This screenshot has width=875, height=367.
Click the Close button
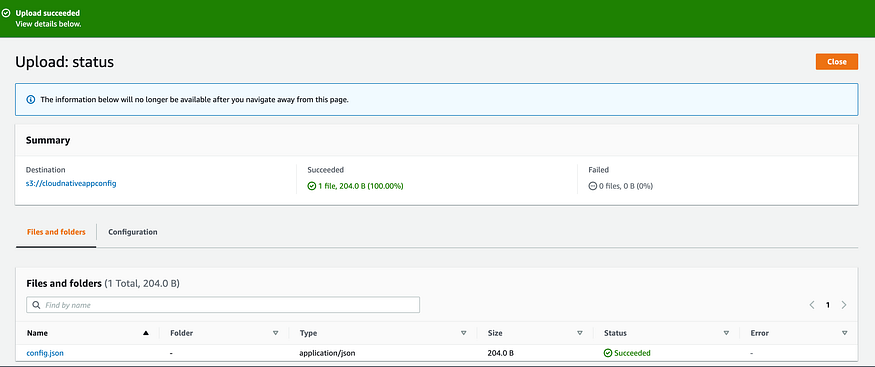(x=836, y=62)
